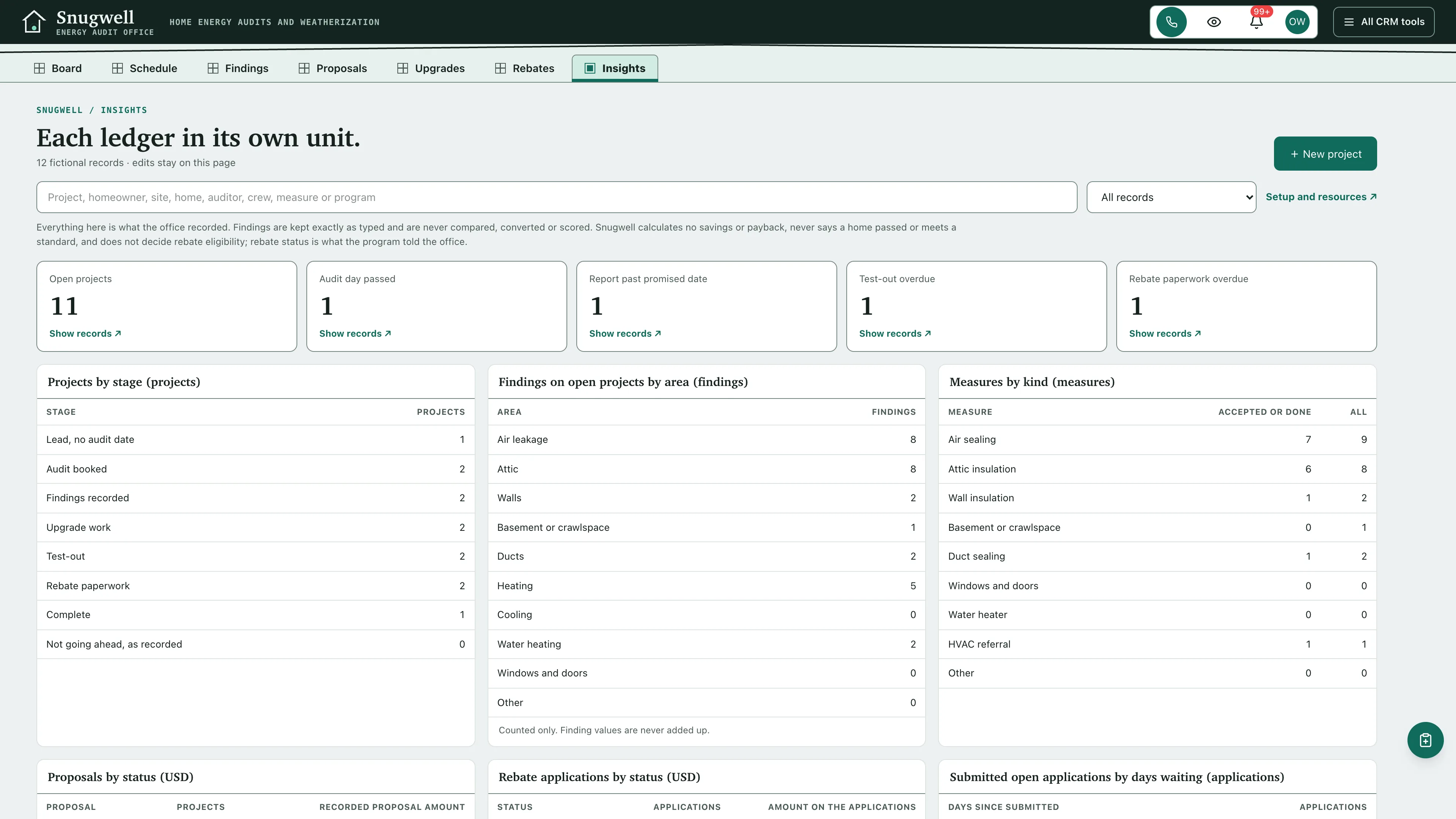Click the Proposals tab grid icon
The width and height of the screenshot is (1456, 819).
pos(304,68)
